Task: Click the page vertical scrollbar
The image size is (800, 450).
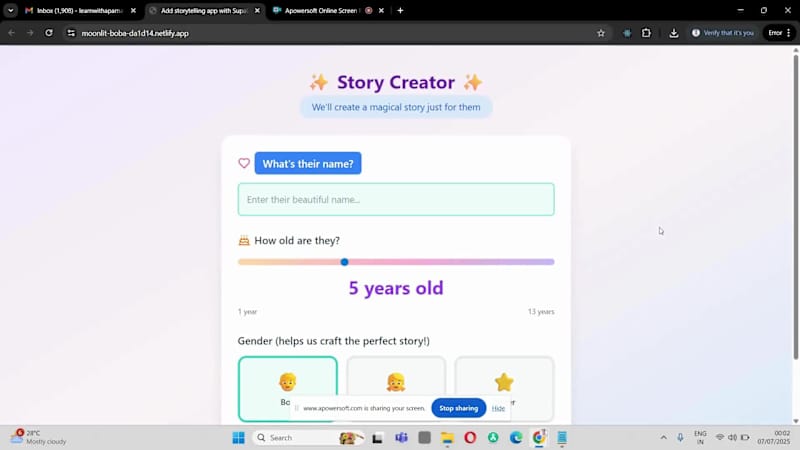Action: [795, 207]
